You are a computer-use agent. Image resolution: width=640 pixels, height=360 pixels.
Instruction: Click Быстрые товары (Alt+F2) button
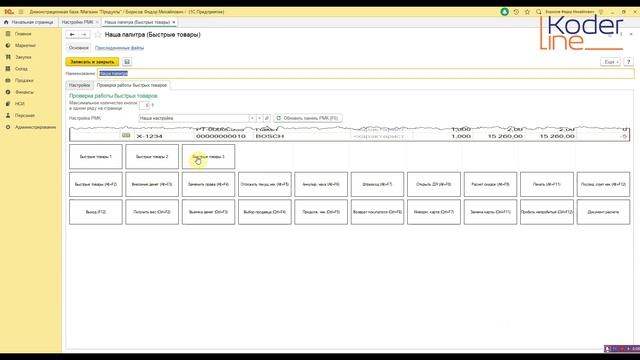pyautogui.click(x=96, y=184)
